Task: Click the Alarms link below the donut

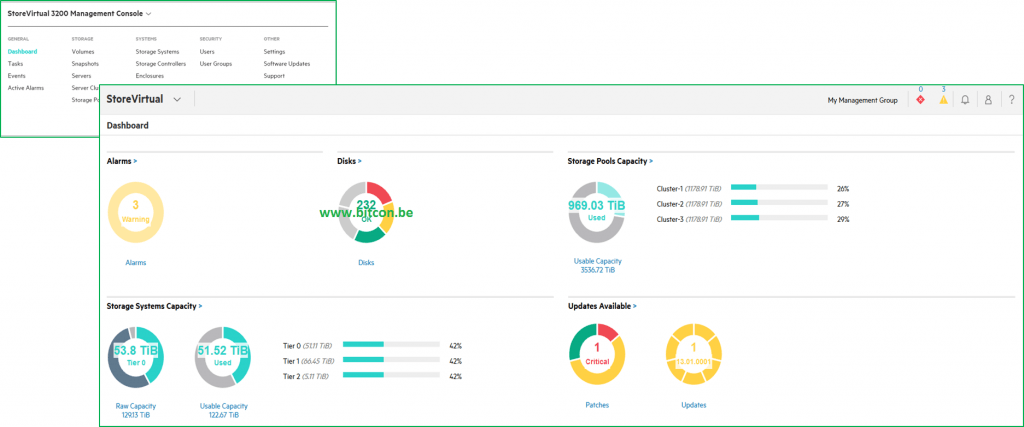Action: point(136,263)
